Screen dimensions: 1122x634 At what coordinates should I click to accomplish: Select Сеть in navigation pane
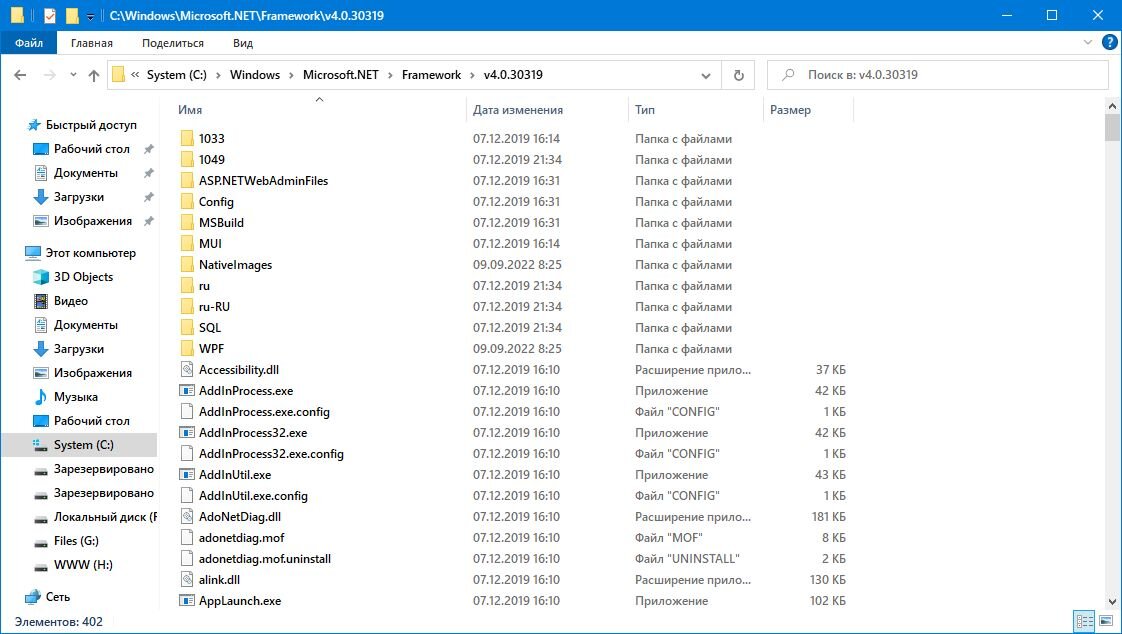point(58,597)
